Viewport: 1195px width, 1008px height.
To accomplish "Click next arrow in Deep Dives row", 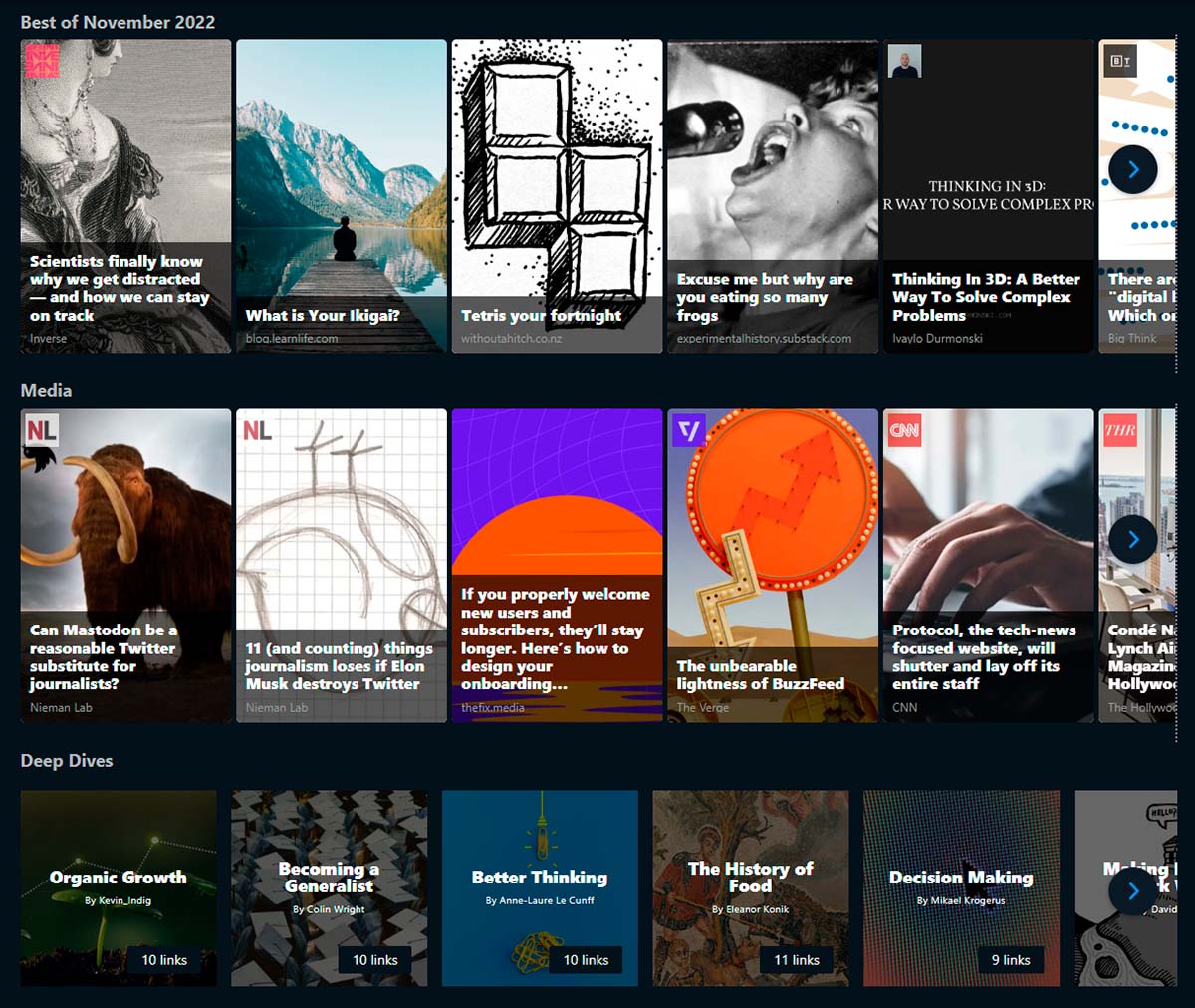I will point(1132,891).
